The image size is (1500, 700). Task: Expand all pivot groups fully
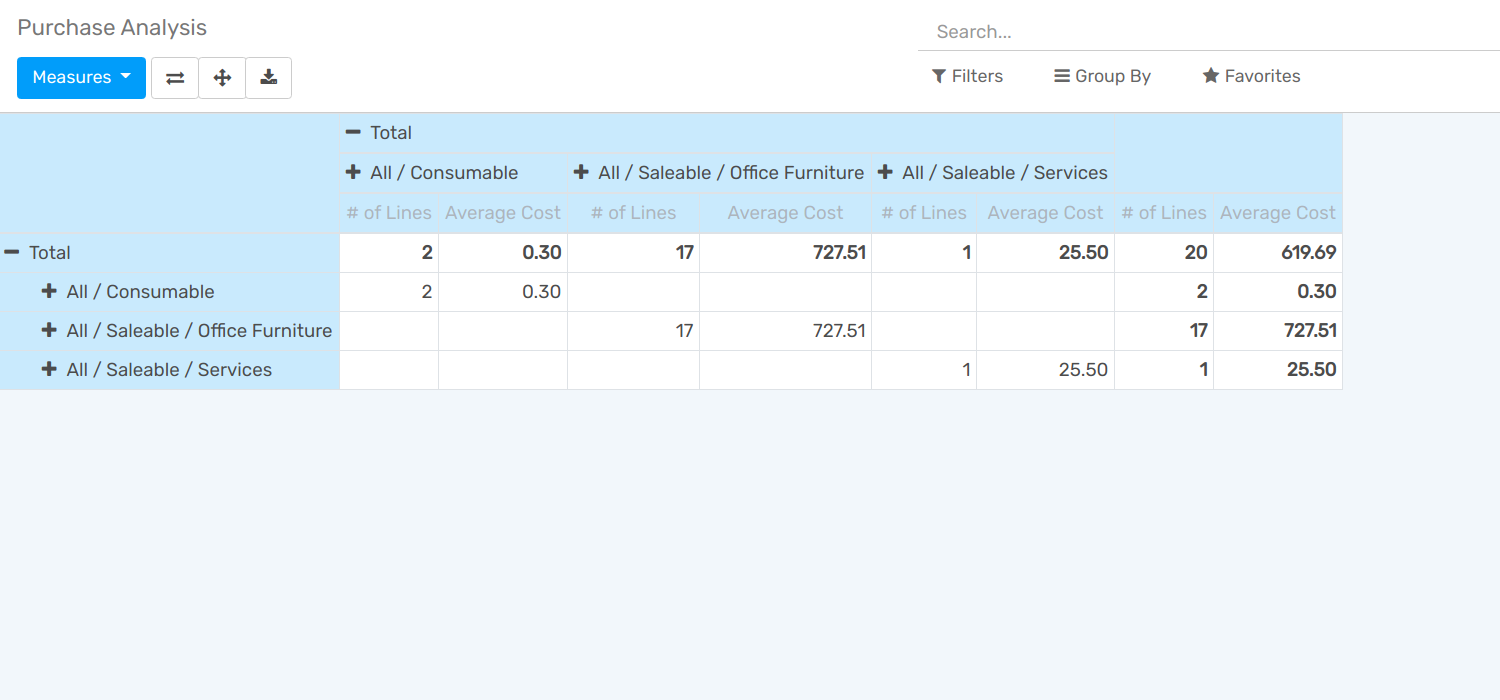click(x=221, y=77)
